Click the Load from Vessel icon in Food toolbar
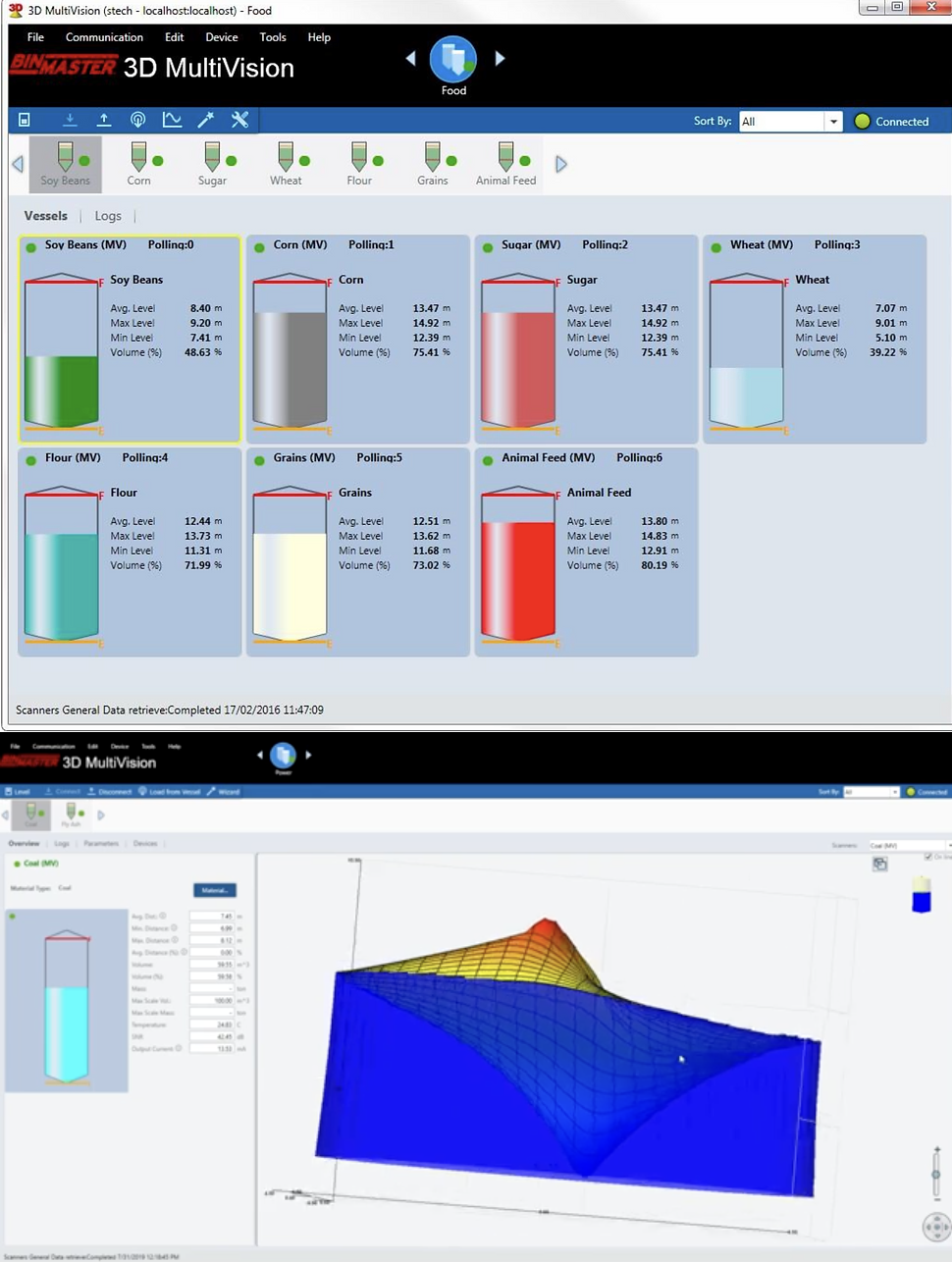 (138, 120)
